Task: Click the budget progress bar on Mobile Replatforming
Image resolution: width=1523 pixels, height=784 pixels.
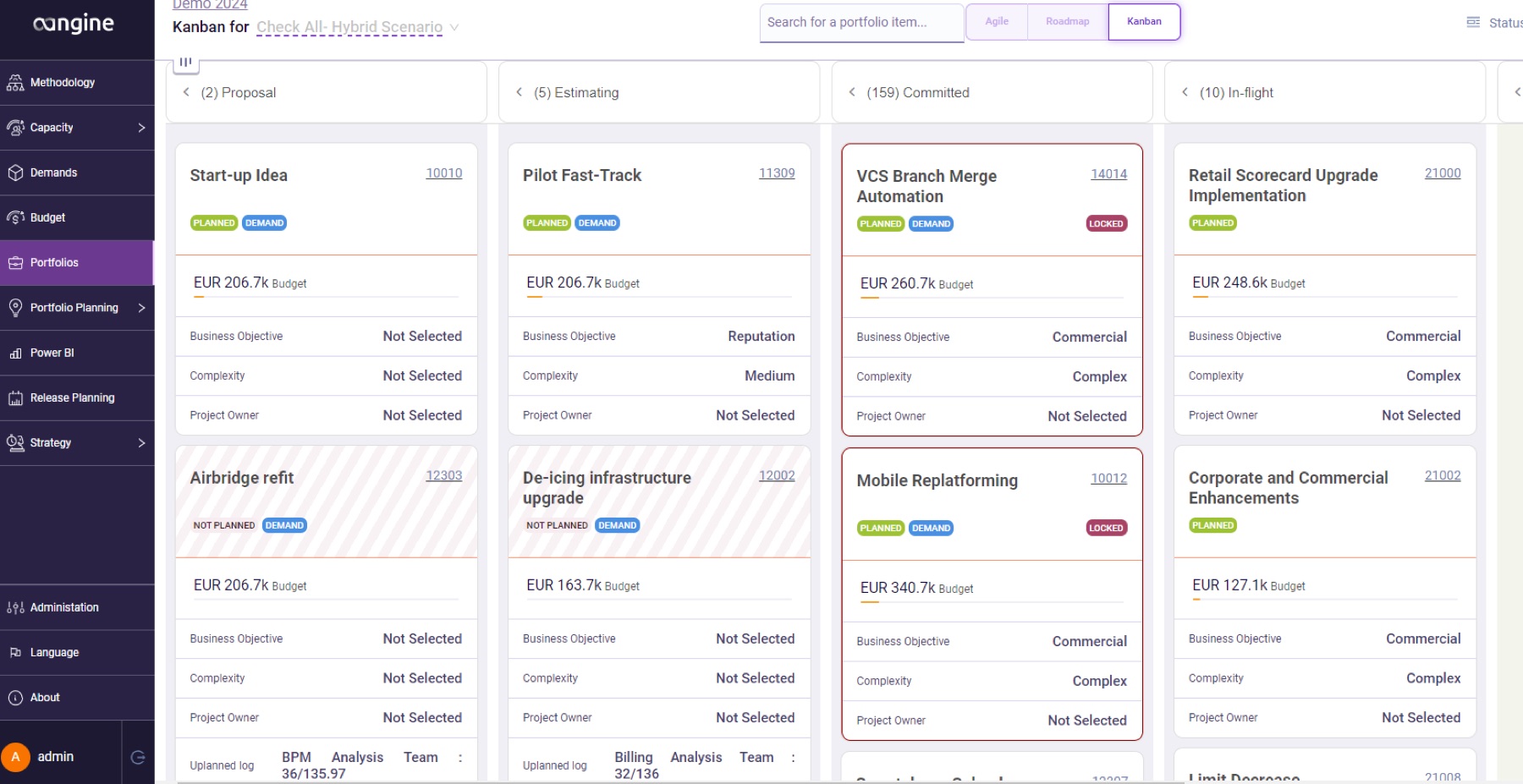Action: pos(992,602)
